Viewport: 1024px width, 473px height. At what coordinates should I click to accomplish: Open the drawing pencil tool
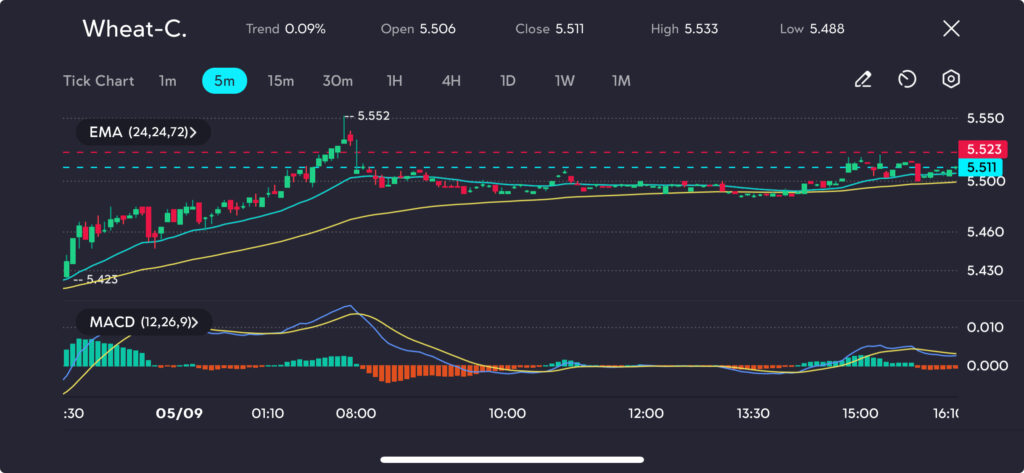863,80
